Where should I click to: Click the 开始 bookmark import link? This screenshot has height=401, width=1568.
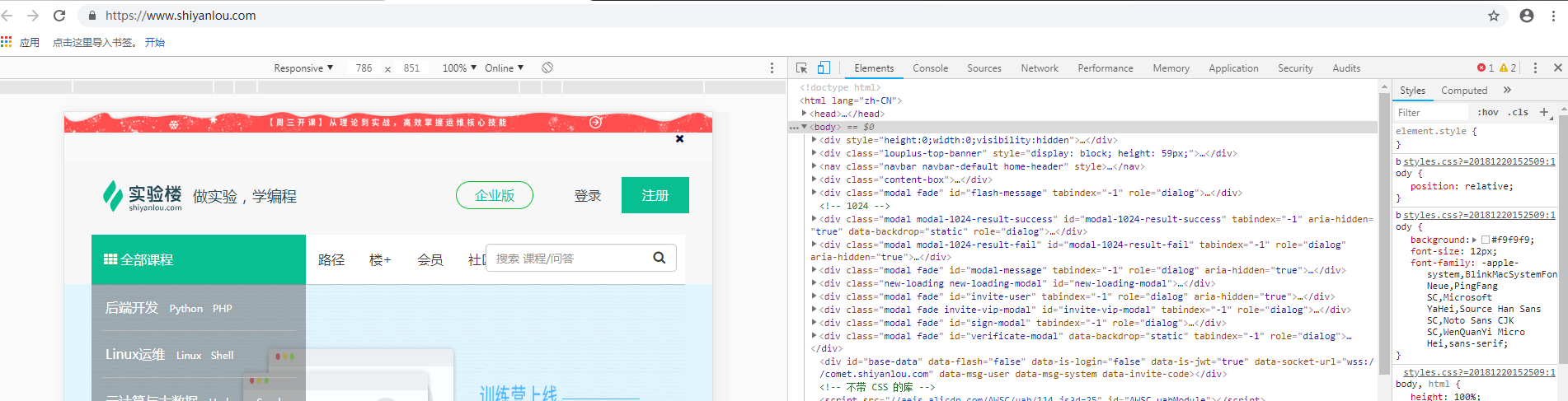point(155,42)
